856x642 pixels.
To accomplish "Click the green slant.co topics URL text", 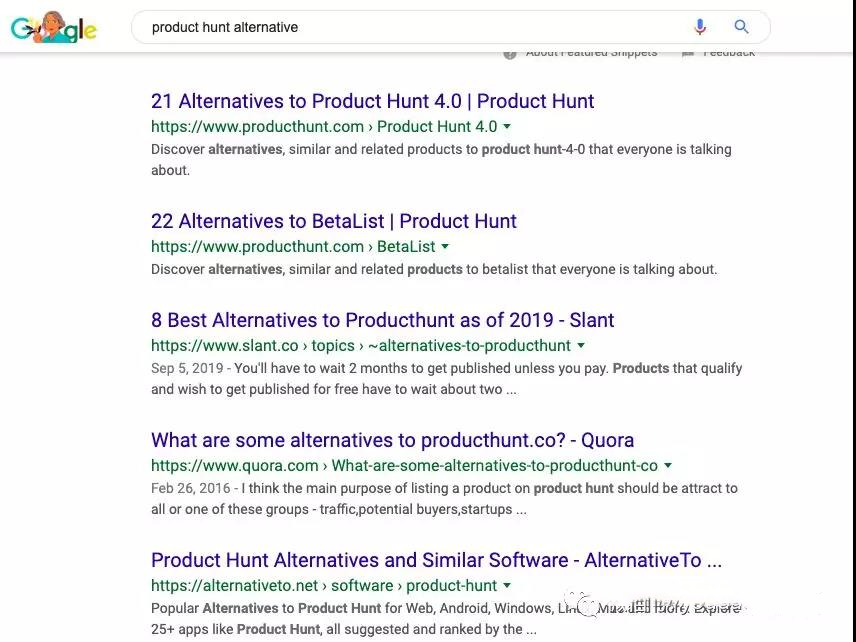I will tap(361, 346).
